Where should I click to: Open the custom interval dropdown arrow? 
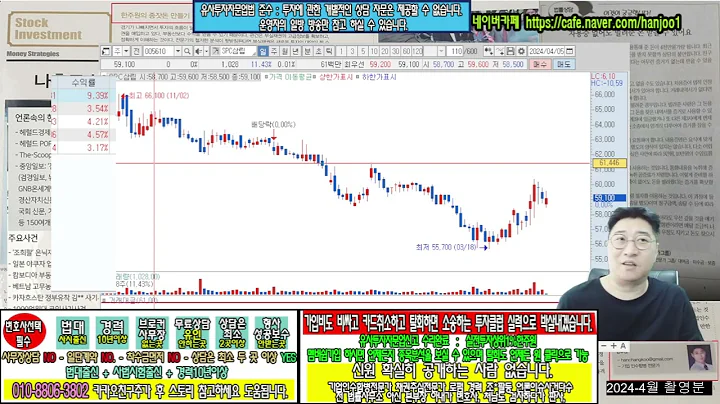[441, 51]
